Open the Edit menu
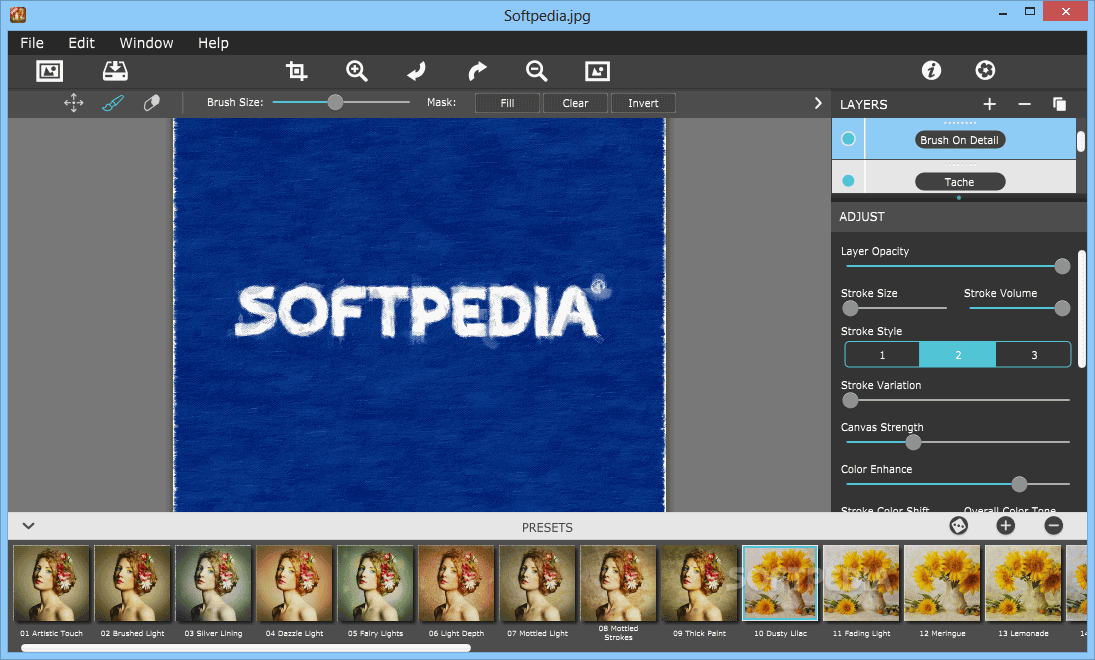The height and width of the screenshot is (660, 1095). pyautogui.click(x=81, y=43)
